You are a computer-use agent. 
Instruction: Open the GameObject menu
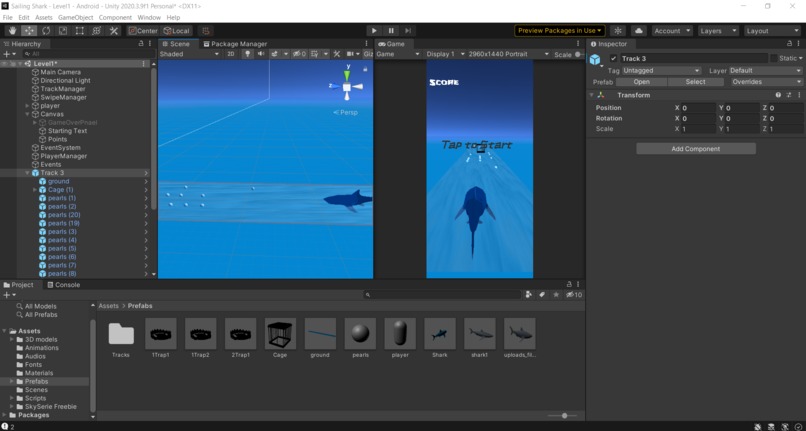pyautogui.click(x=76, y=17)
